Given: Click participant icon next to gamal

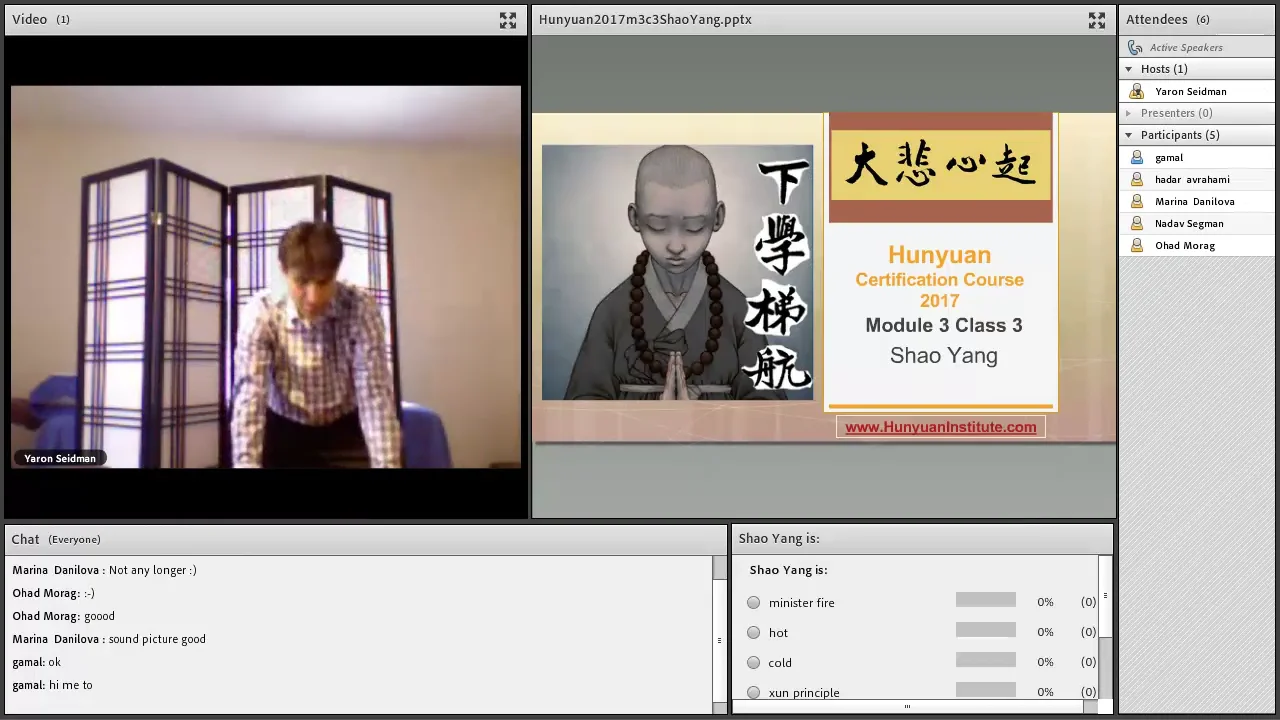Looking at the screenshot, I should click(1136, 157).
